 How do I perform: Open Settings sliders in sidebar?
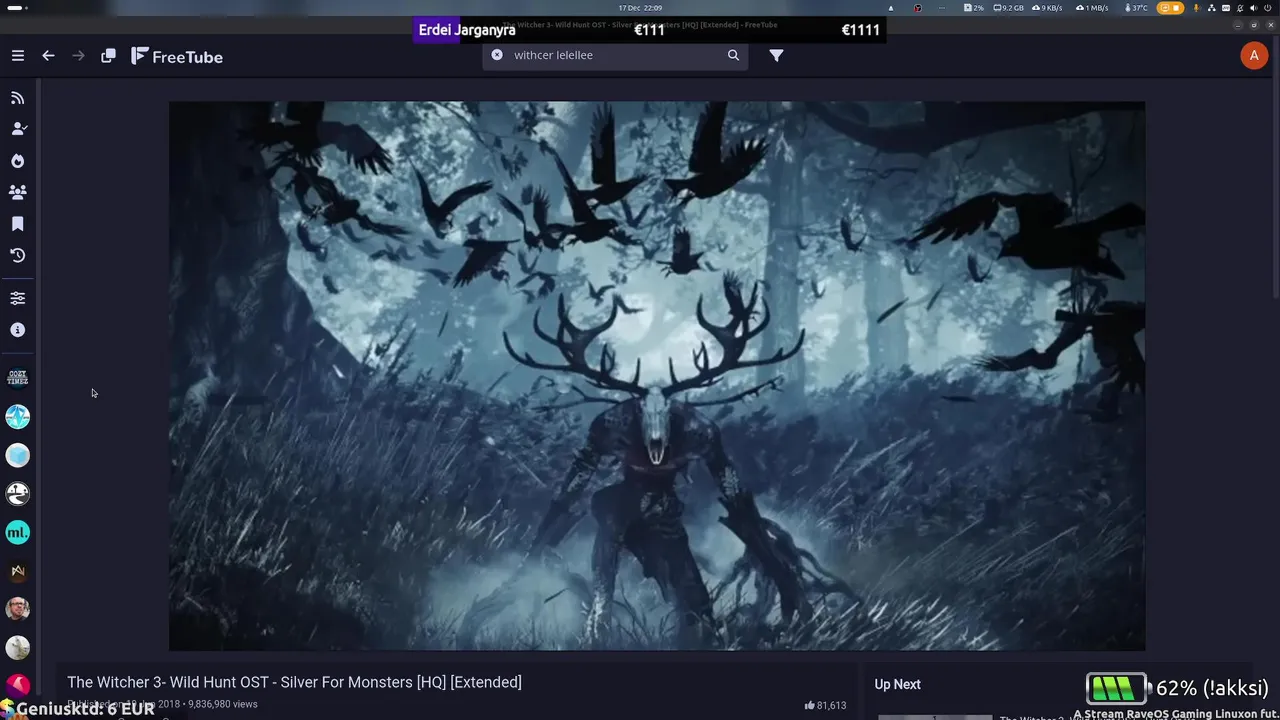(x=18, y=298)
